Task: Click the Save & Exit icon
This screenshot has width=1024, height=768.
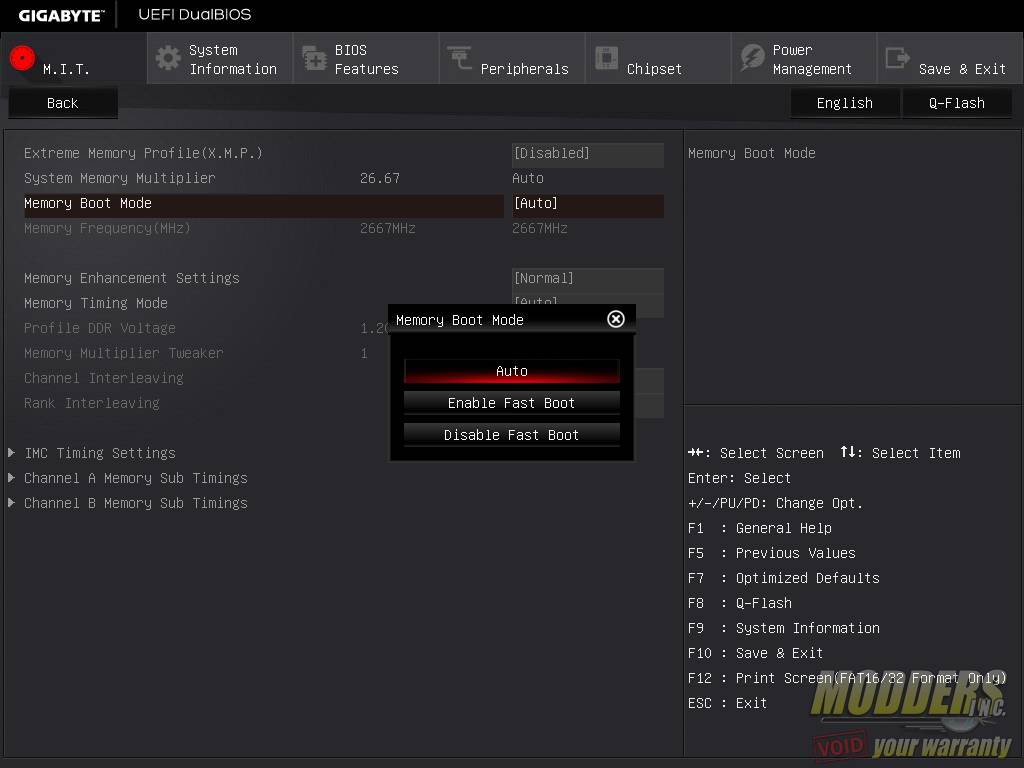Action: 898,58
